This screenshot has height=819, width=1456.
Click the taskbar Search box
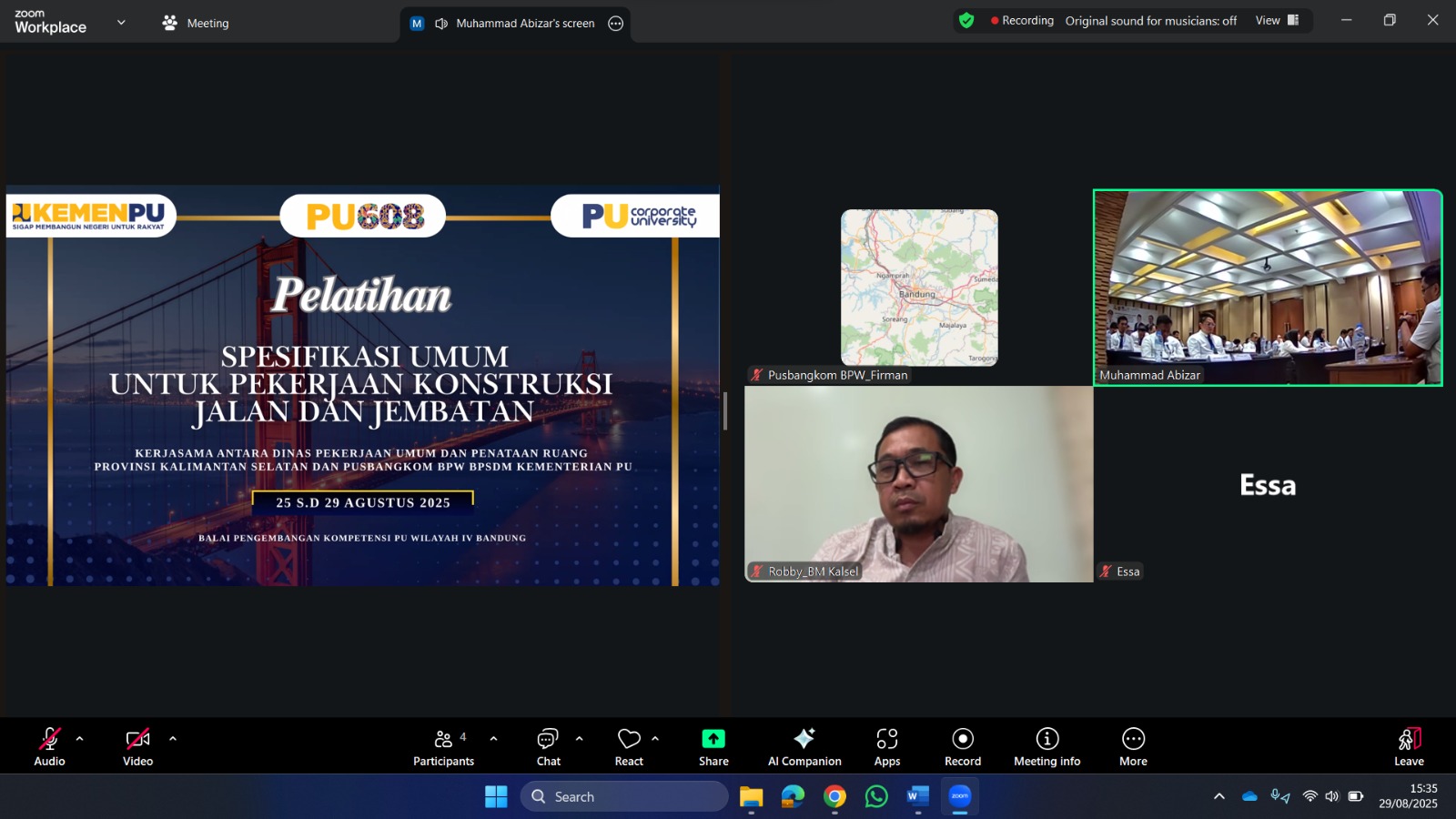pos(624,796)
